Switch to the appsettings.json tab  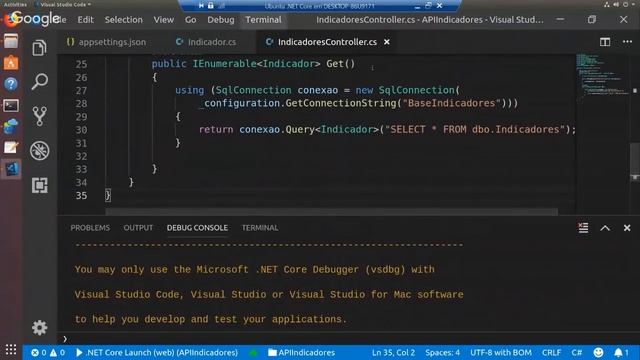tap(106, 42)
